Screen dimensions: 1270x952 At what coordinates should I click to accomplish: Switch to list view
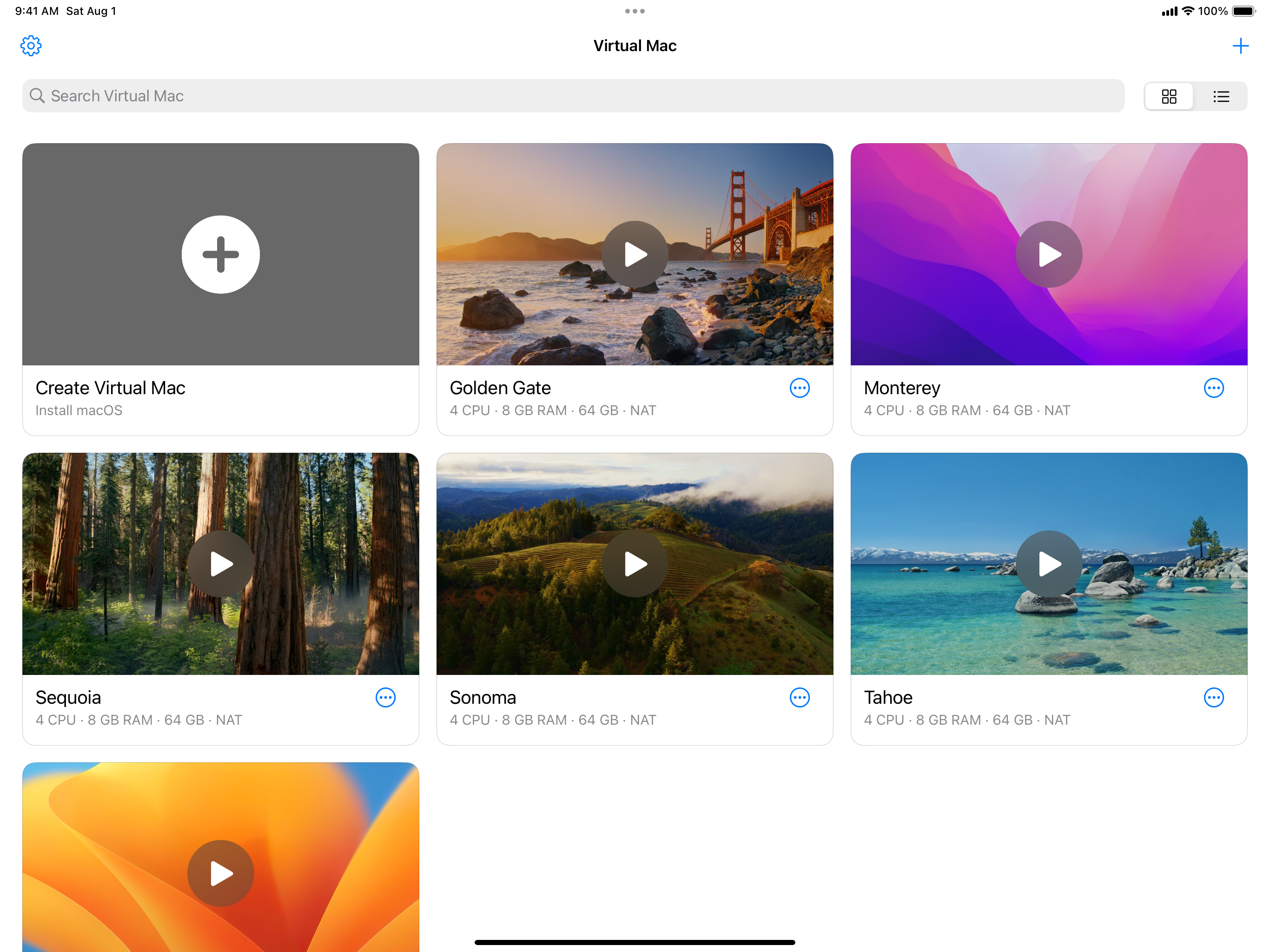pyautogui.click(x=1221, y=96)
